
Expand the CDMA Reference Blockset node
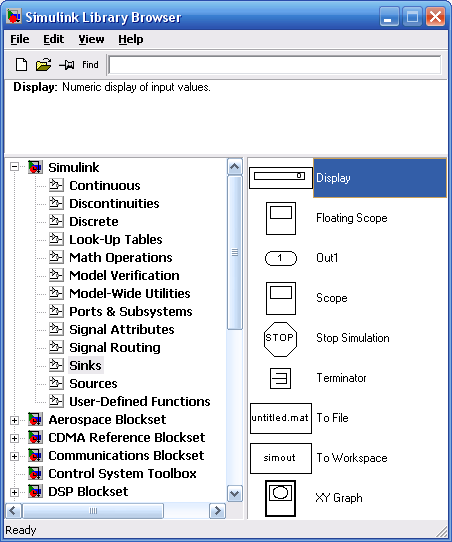coord(14,438)
